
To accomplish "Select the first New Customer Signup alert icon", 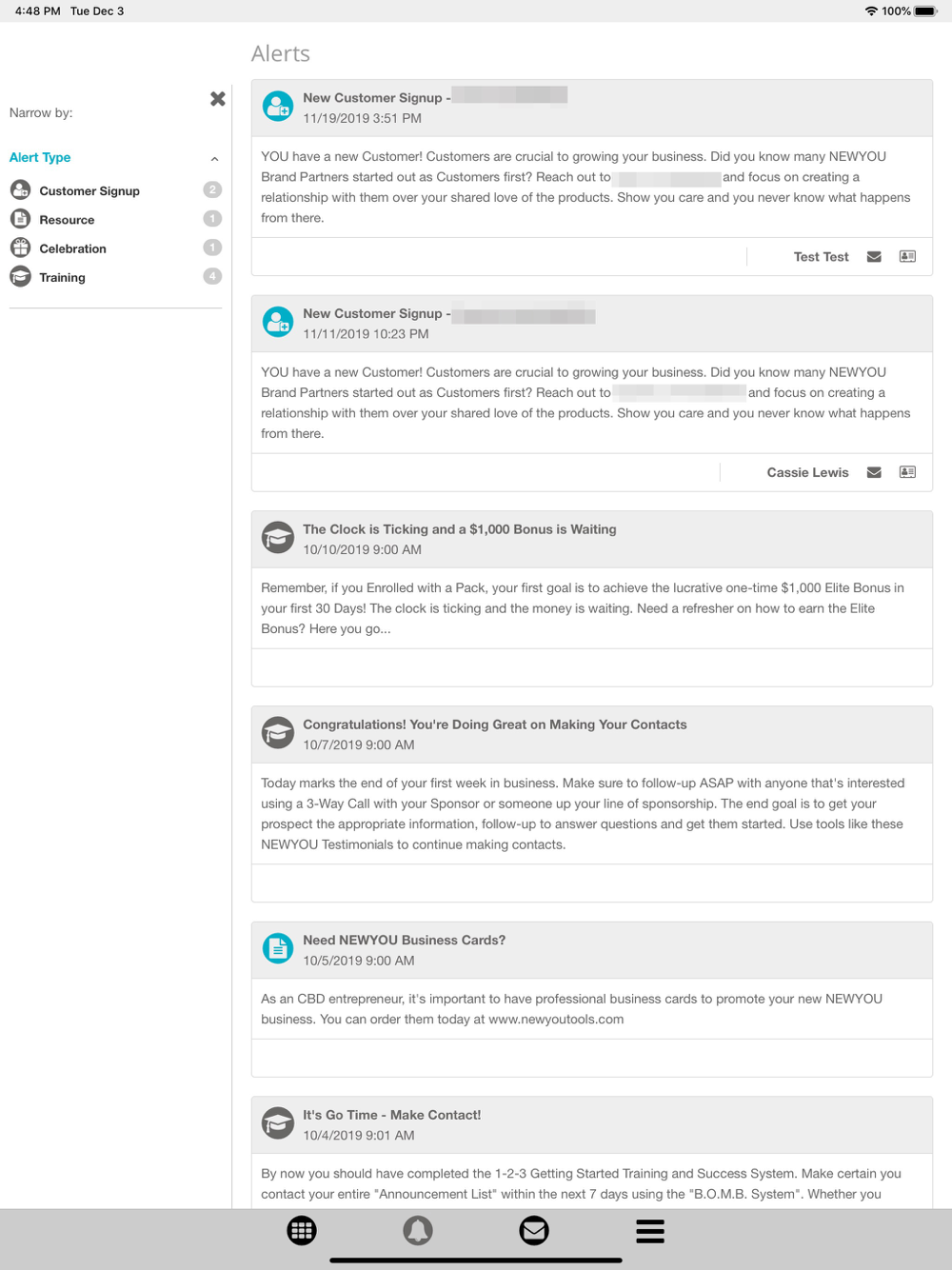I will click(278, 107).
